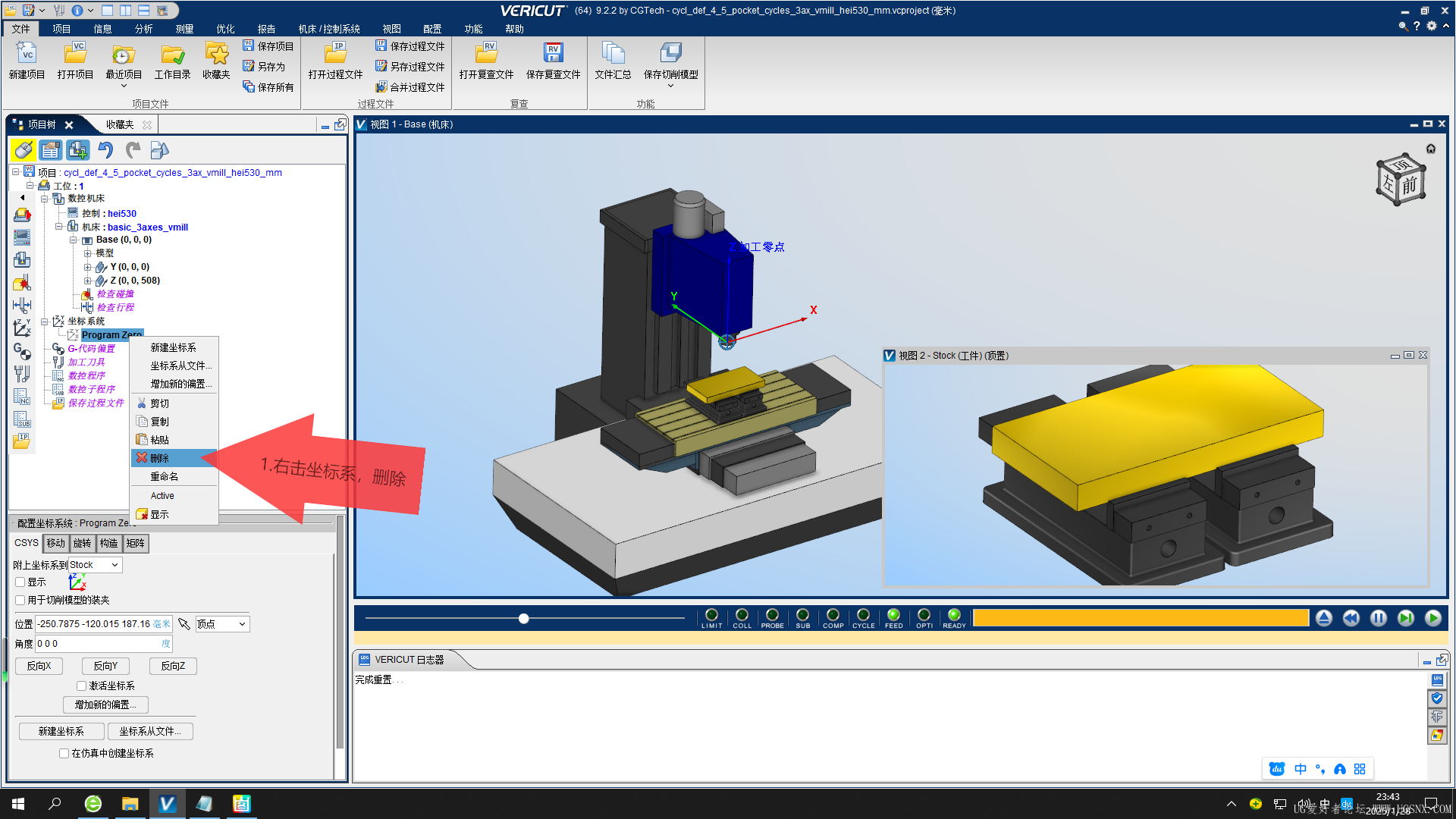Click the home view icon in Base view

pos(1431,149)
